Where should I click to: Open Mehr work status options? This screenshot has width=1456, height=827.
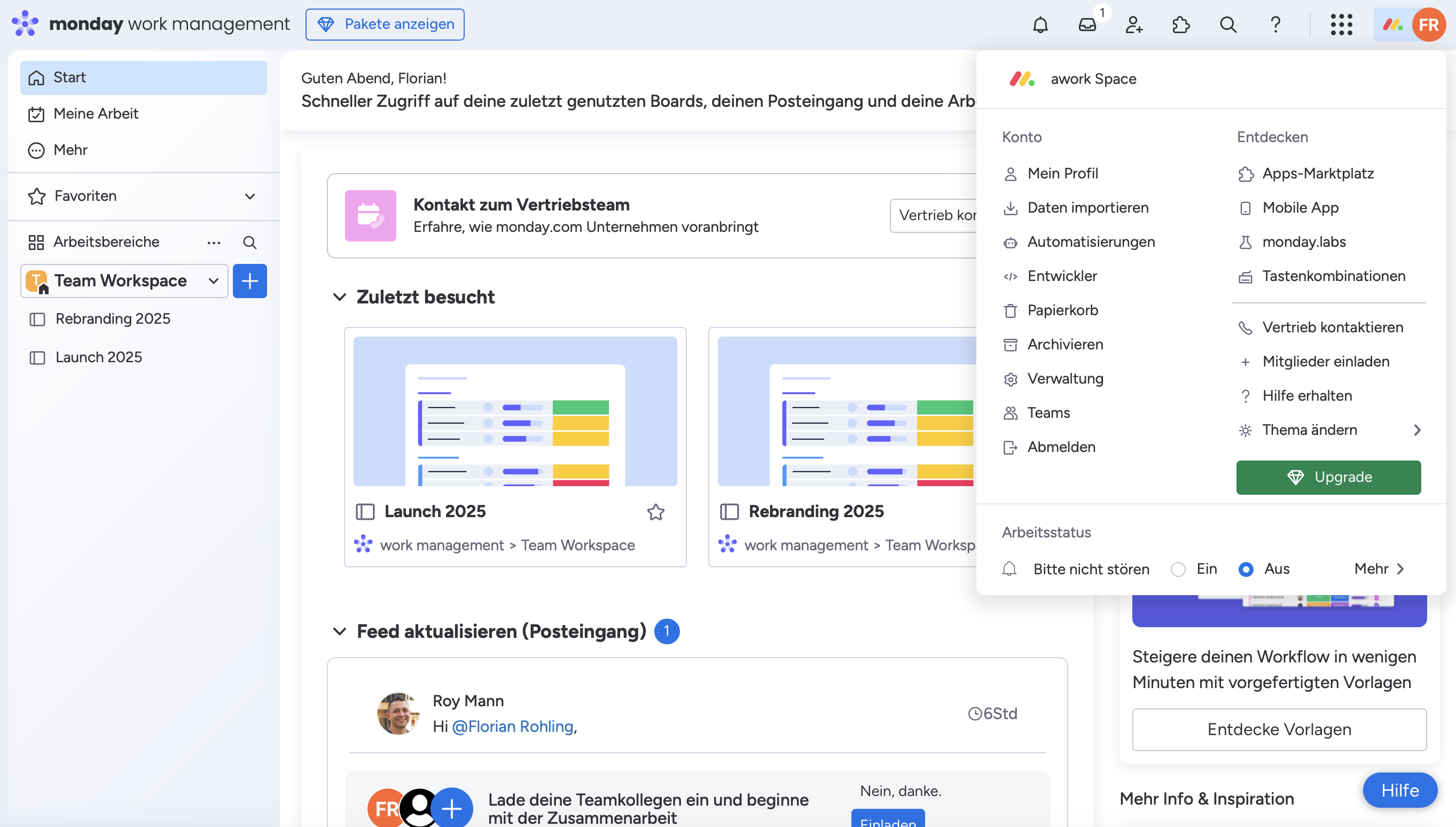[1379, 569]
